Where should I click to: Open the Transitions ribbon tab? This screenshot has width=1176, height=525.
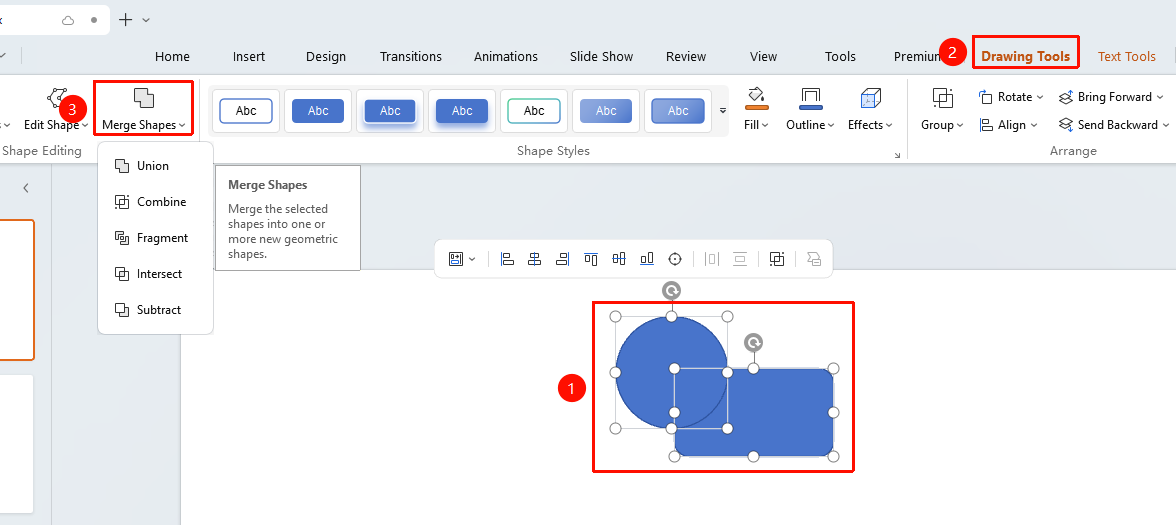point(410,56)
